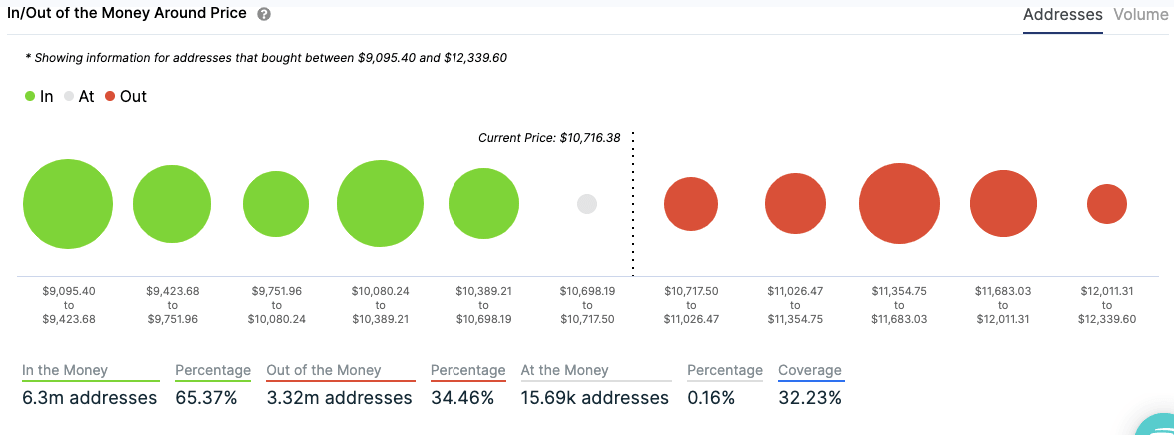Switch to the Volume tab
Screen dimensions: 1174x435
tap(1140, 15)
